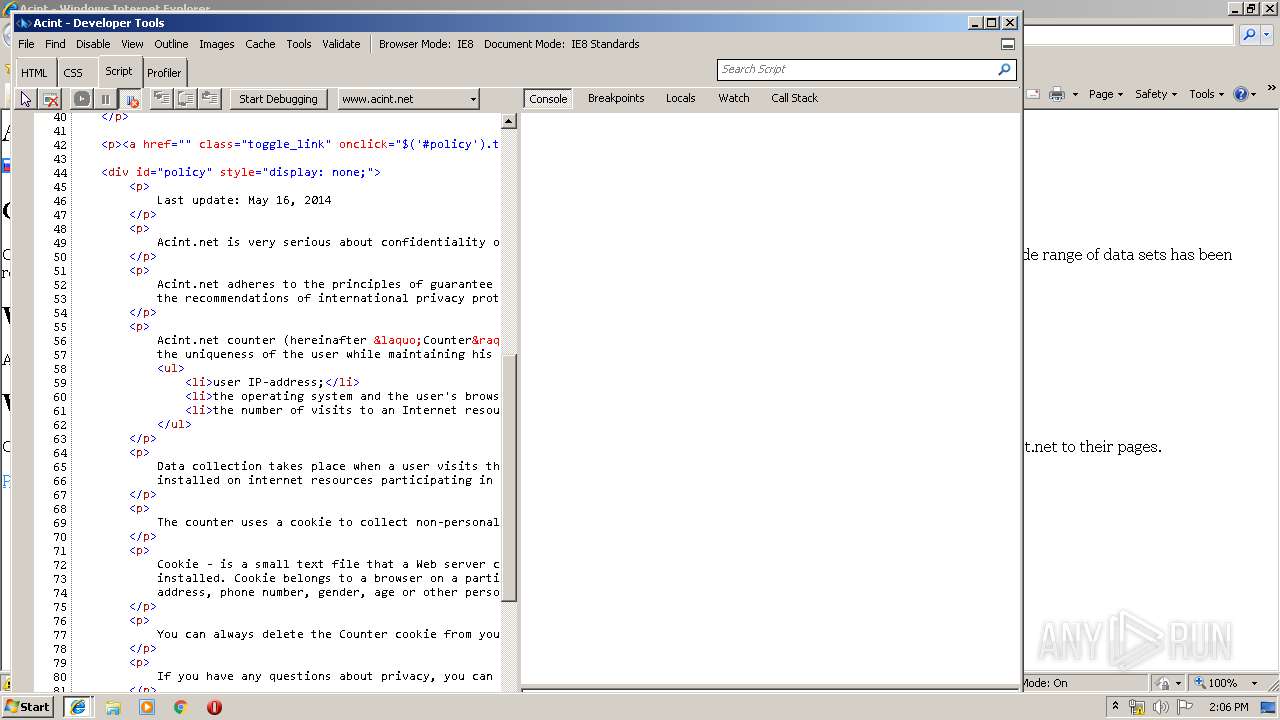Open the IE Tools command bar dropdown
Image resolution: width=1280 pixels, height=720 pixels.
click(1207, 94)
